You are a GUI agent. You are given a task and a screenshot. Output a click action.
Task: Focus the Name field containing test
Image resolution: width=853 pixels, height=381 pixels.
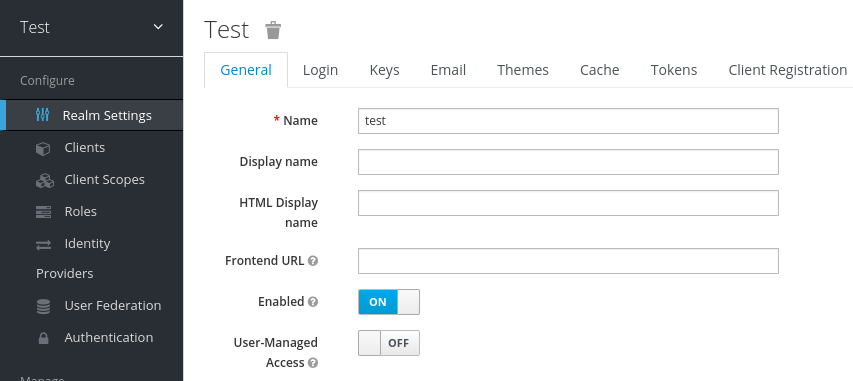568,121
